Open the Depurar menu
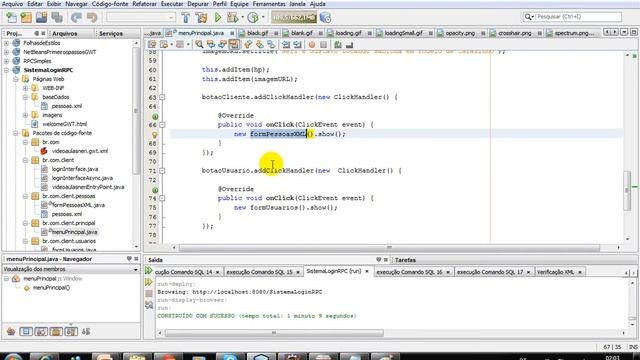The image size is (640, 360). [198, 4]
